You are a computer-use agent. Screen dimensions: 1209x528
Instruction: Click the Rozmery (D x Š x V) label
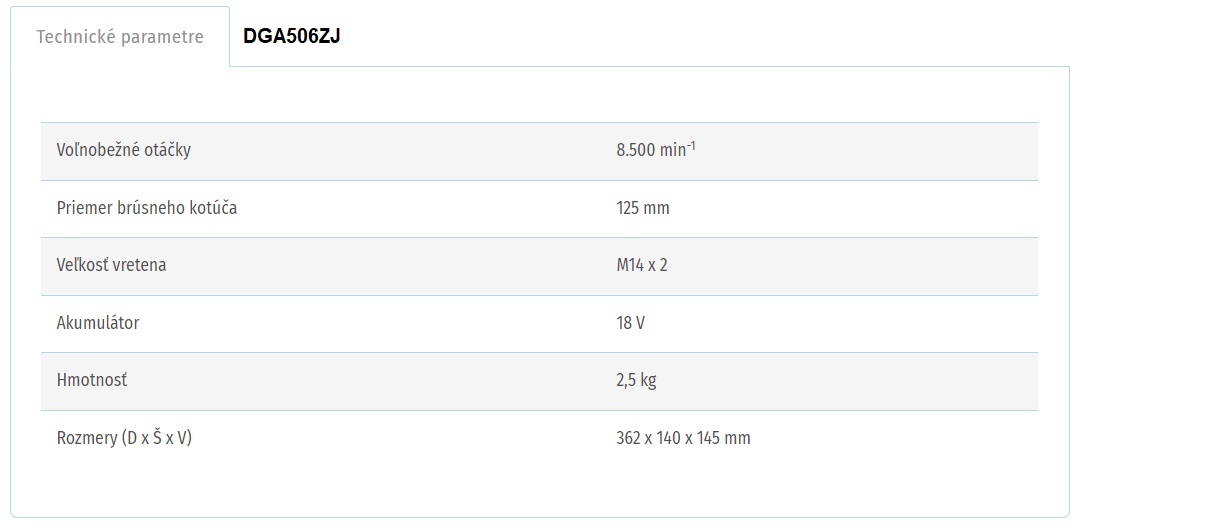coord(124,438)
